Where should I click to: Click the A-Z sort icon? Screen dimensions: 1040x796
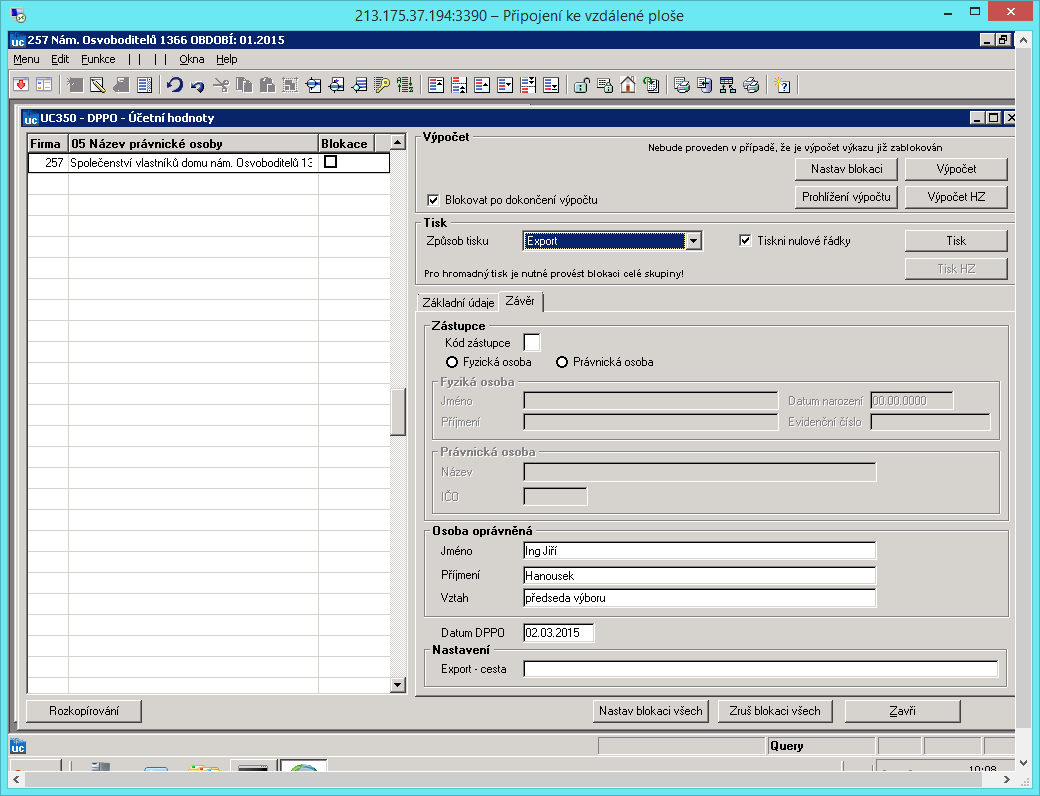405,85
